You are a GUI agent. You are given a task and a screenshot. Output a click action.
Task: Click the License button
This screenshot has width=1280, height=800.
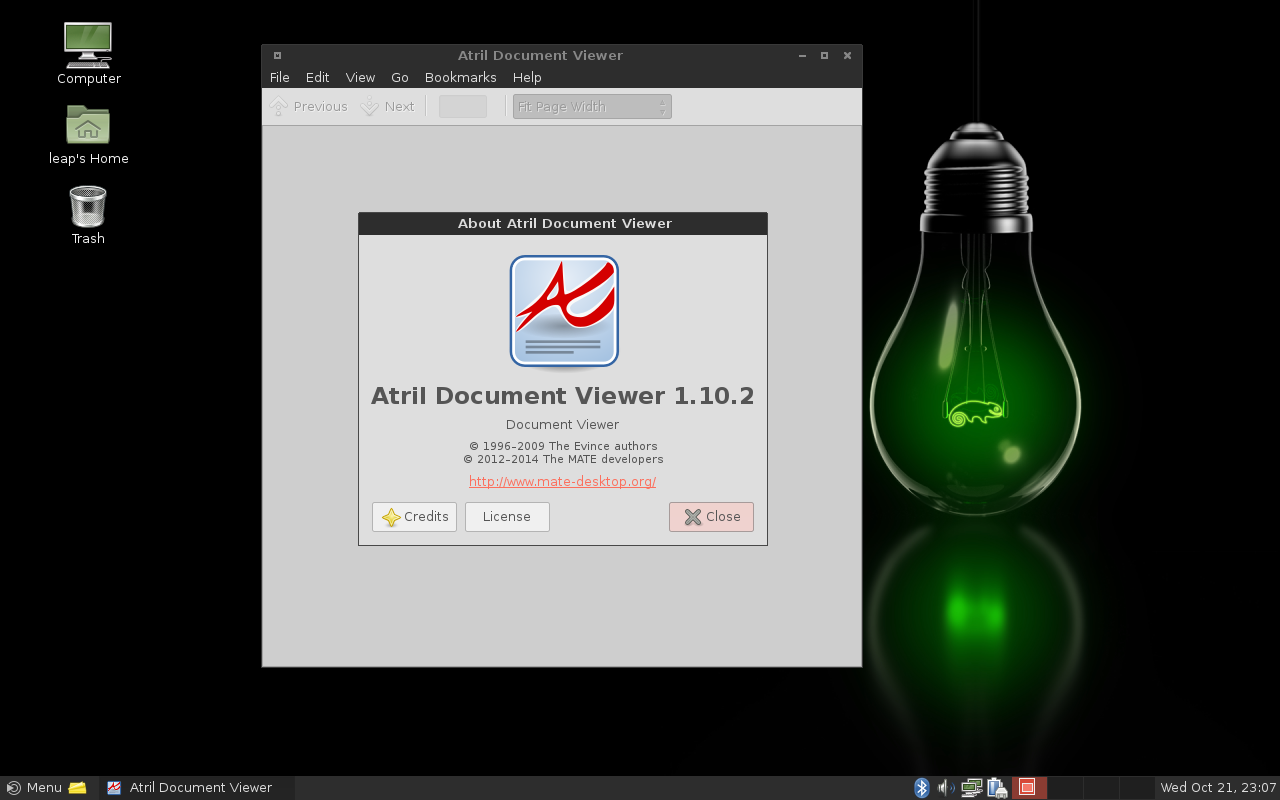507,517
